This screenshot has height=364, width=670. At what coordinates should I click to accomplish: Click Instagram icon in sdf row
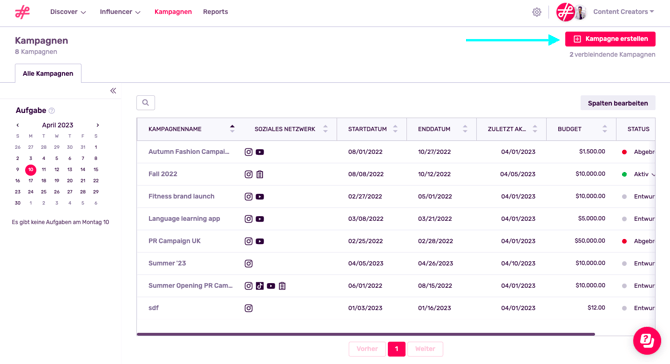pyautogui.click(x=248, y=308)
